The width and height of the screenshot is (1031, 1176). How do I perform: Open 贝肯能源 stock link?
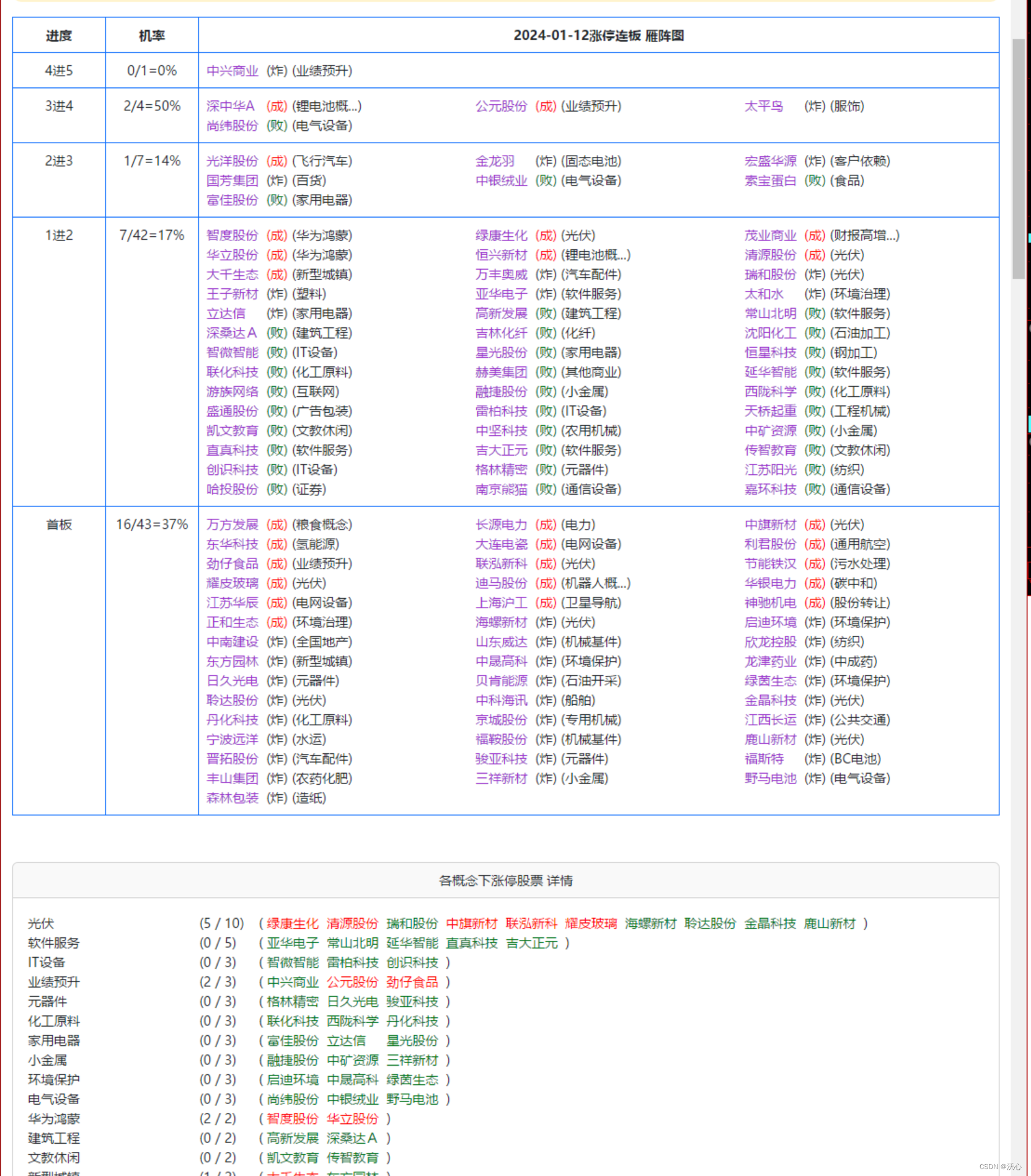502,681
